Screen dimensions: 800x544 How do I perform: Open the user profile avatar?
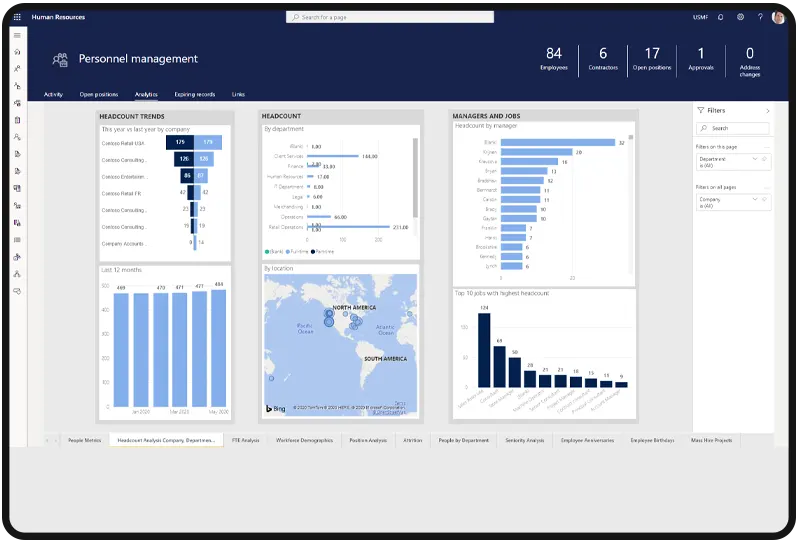[778, 17]
